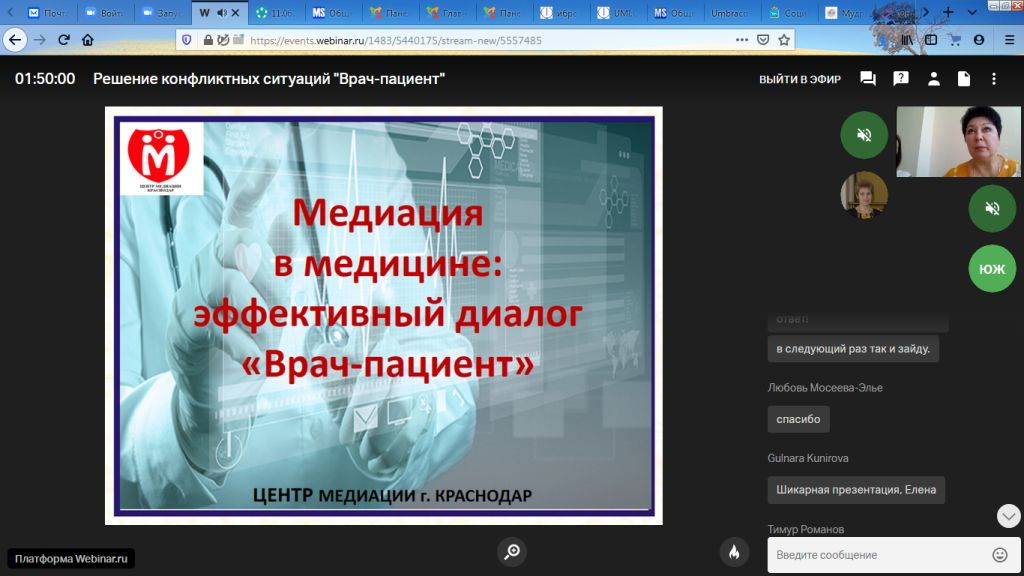Open the chat panel icon in header

868,79
